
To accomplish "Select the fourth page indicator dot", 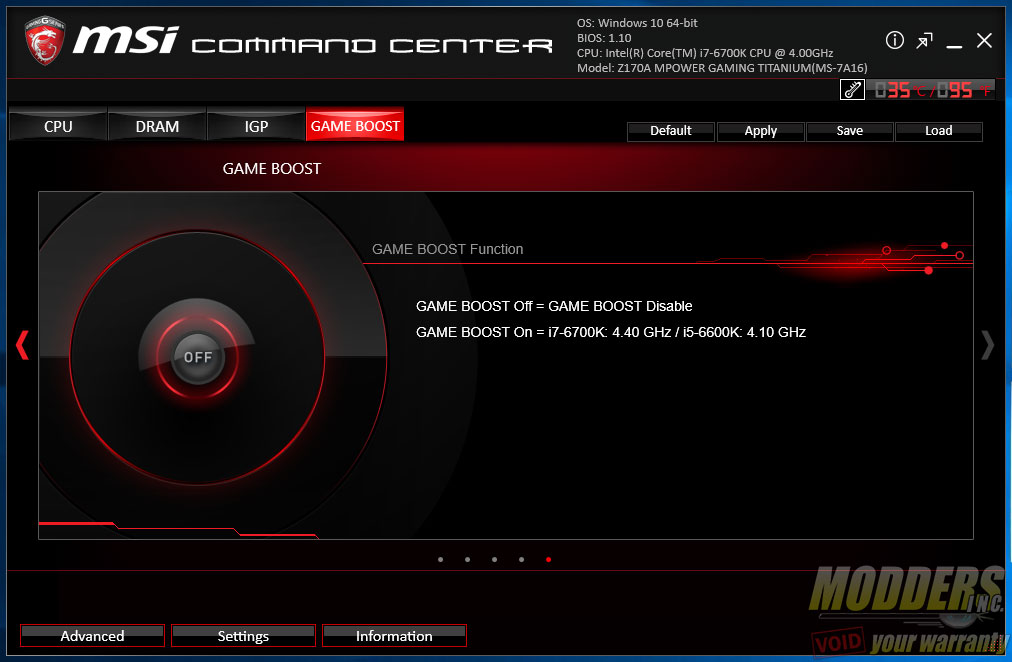I will pos(521,559).
